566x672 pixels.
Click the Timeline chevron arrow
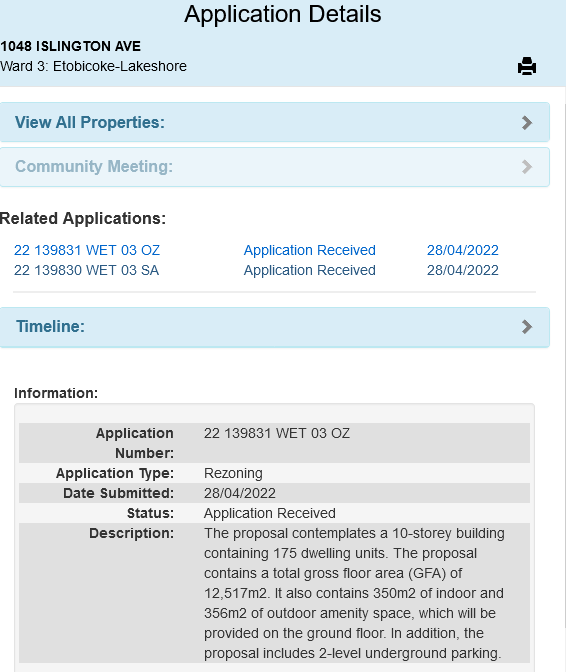(x=527, y=327)
